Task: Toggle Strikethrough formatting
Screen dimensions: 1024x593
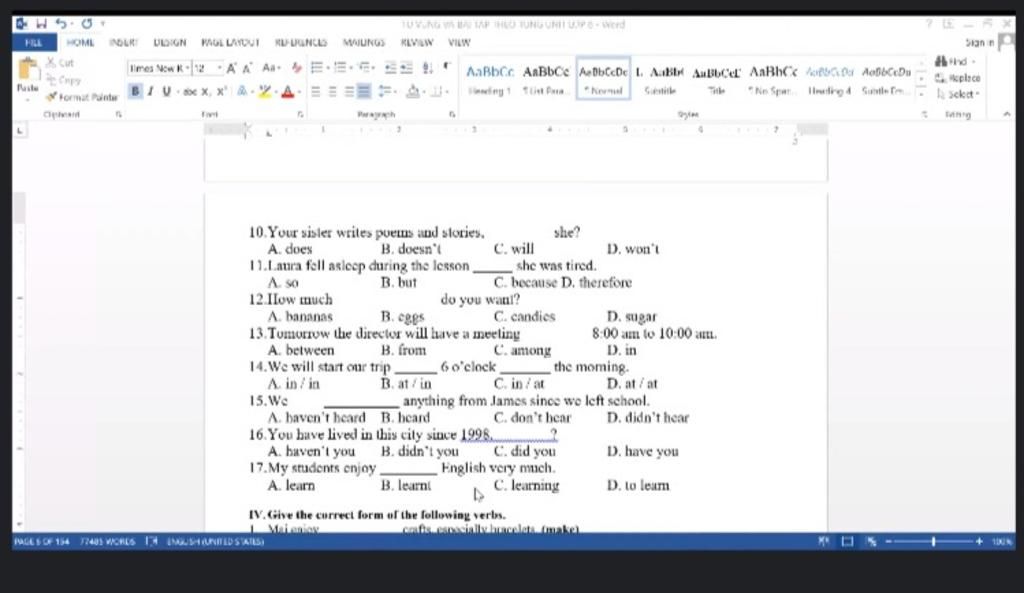Action: click(x=190, y=91)
